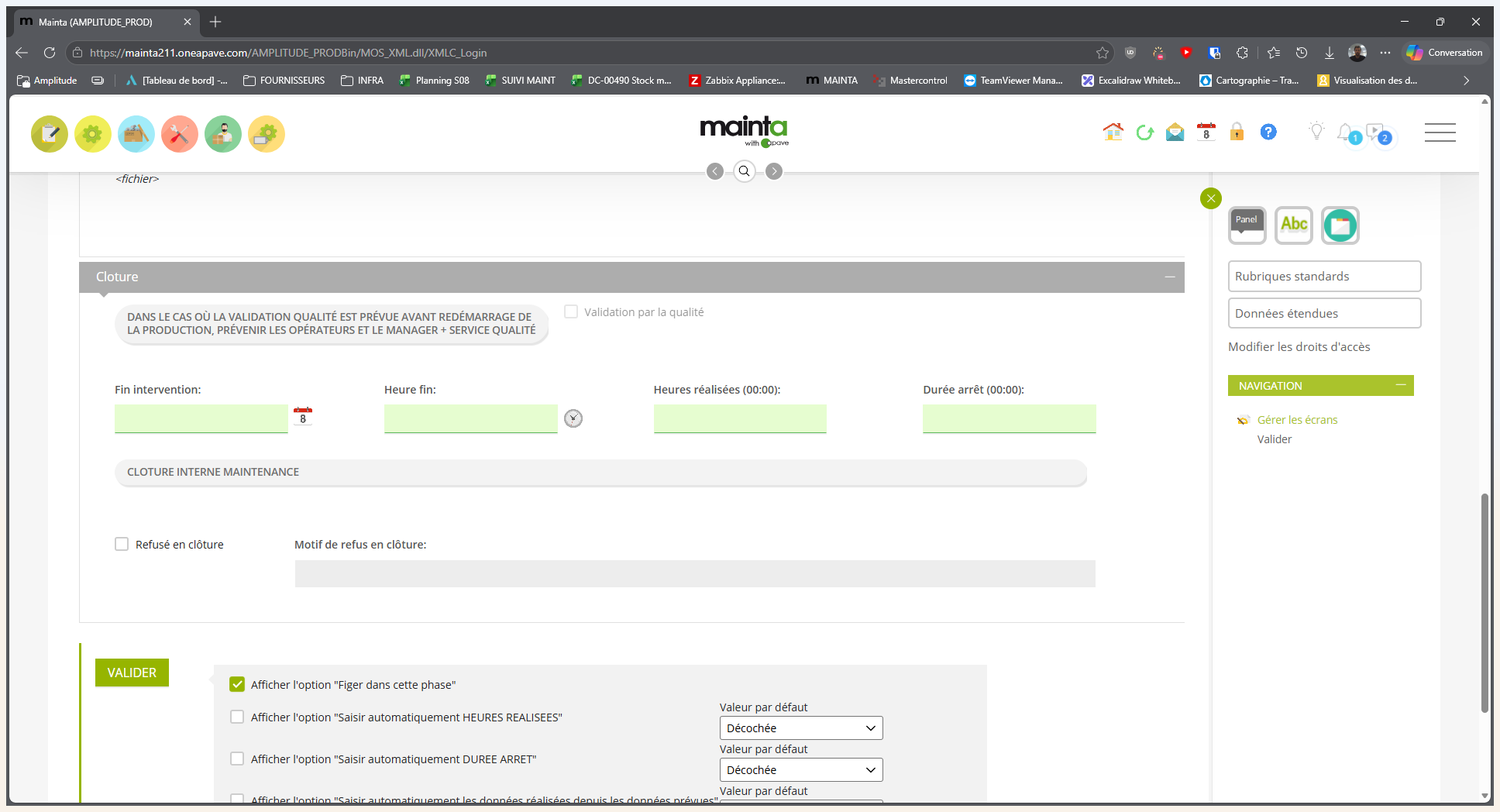Open Modifier les droits d'accès link
This screenshot has width=1500, height=812.
[1299, 346]
